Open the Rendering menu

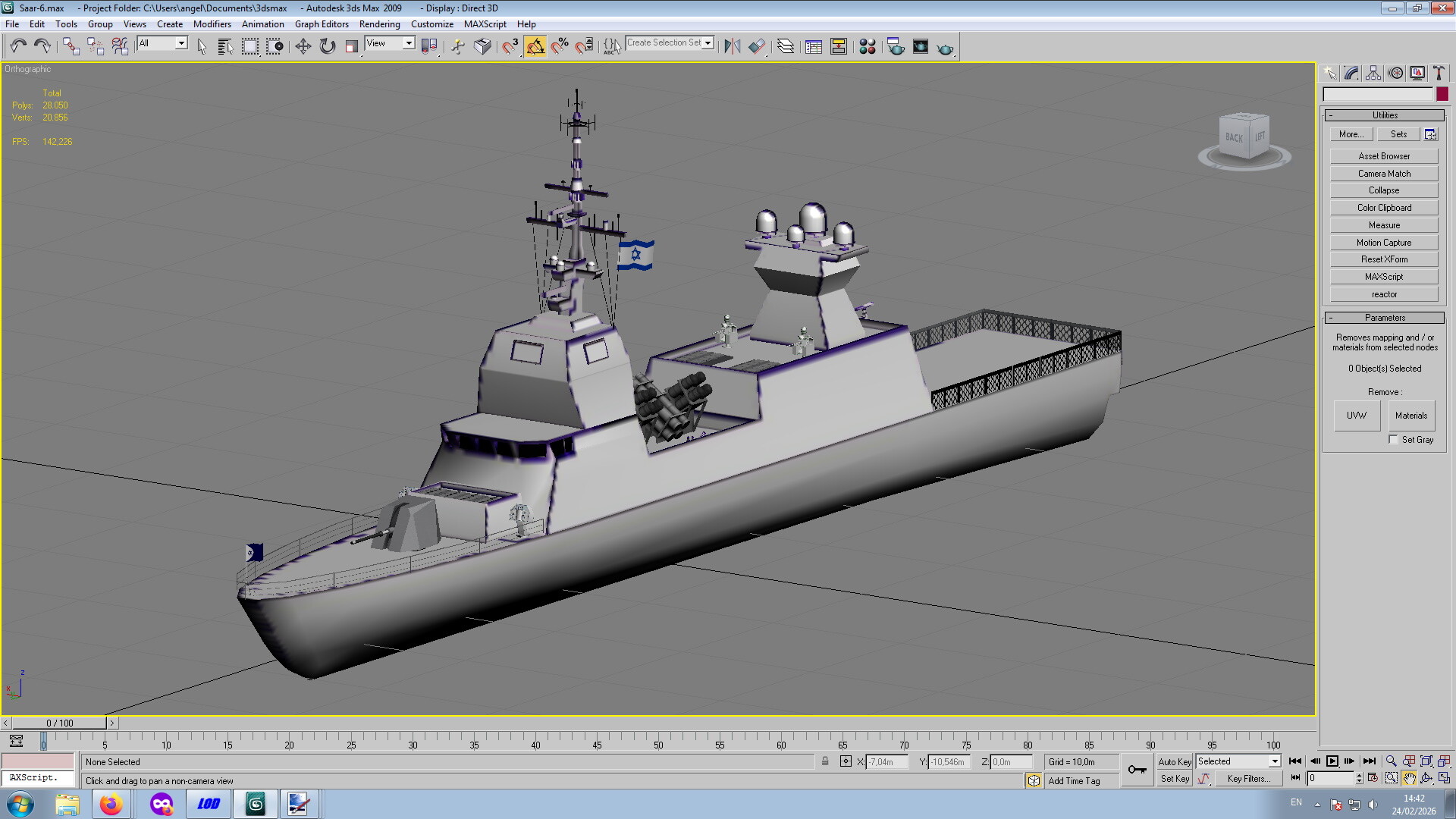[379, 24]
